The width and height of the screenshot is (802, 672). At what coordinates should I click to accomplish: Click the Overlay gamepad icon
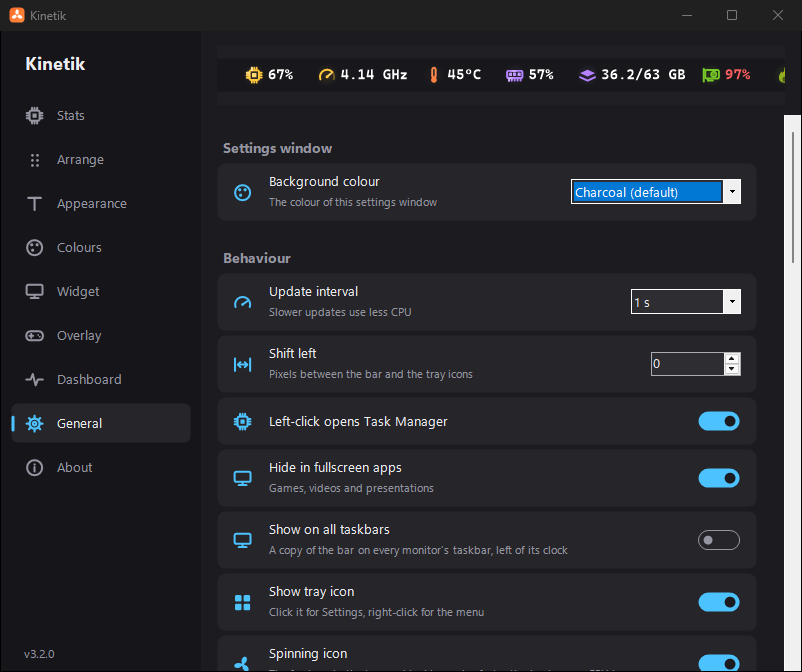pos(34,335)
